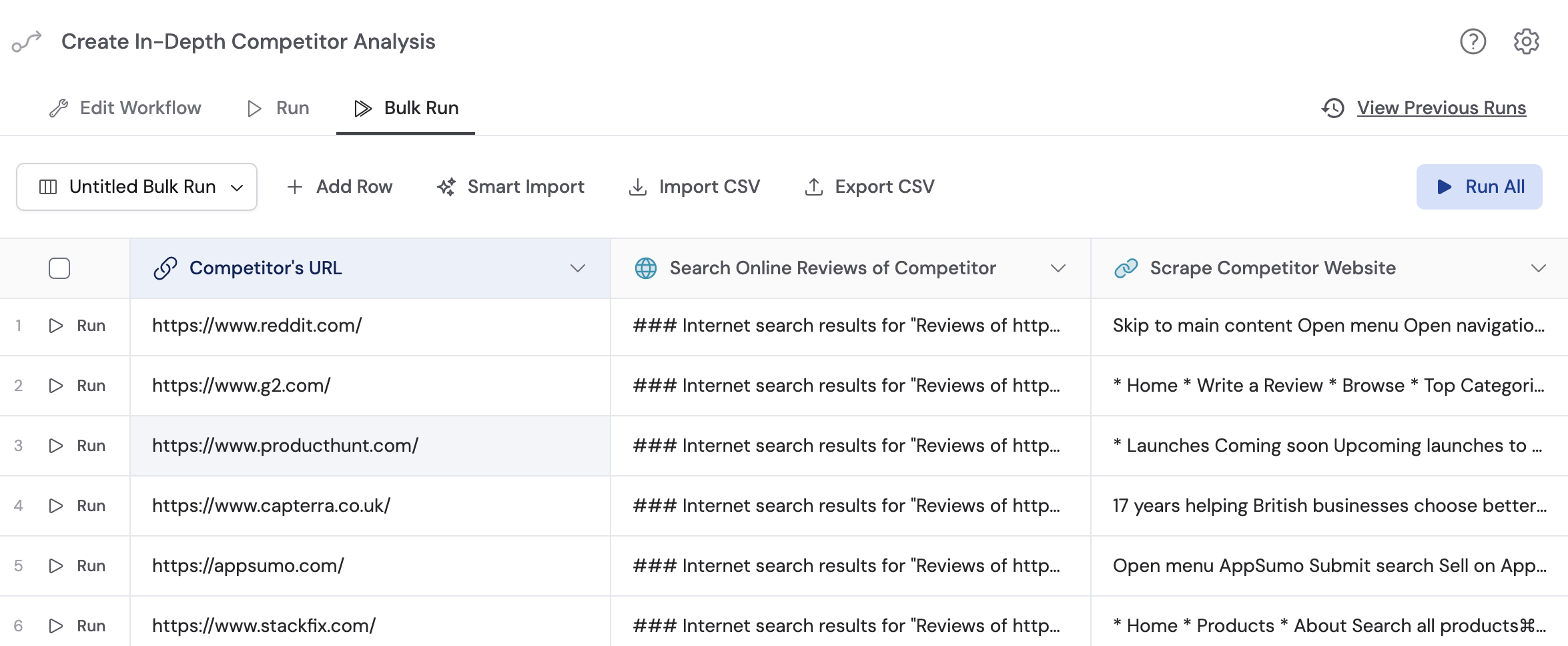
Task: Click the link icon in Competitor's URL header
Action: (x=165, y=268)
